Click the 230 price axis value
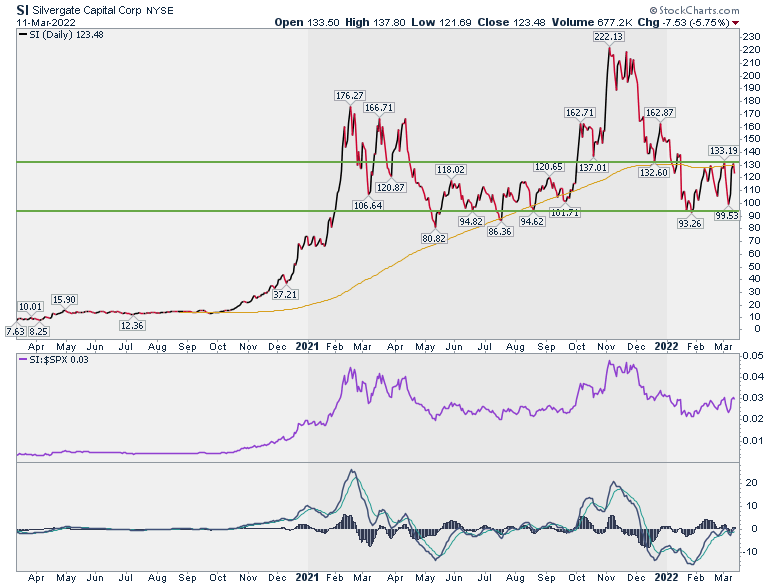Screen dimensions: 780x586 tap(751, 37)
